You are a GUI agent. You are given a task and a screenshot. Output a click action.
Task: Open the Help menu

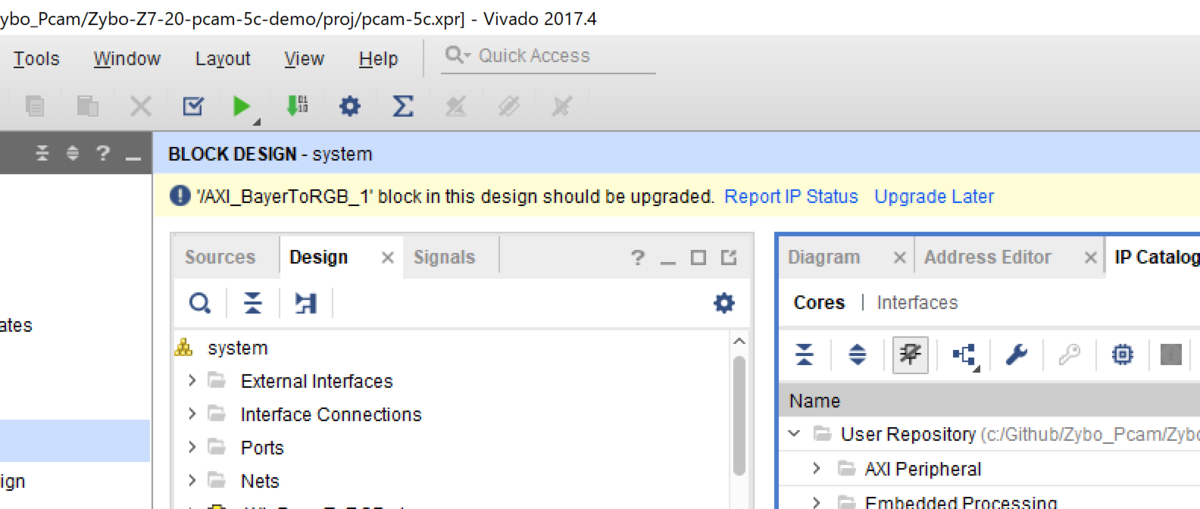point(378,59)
